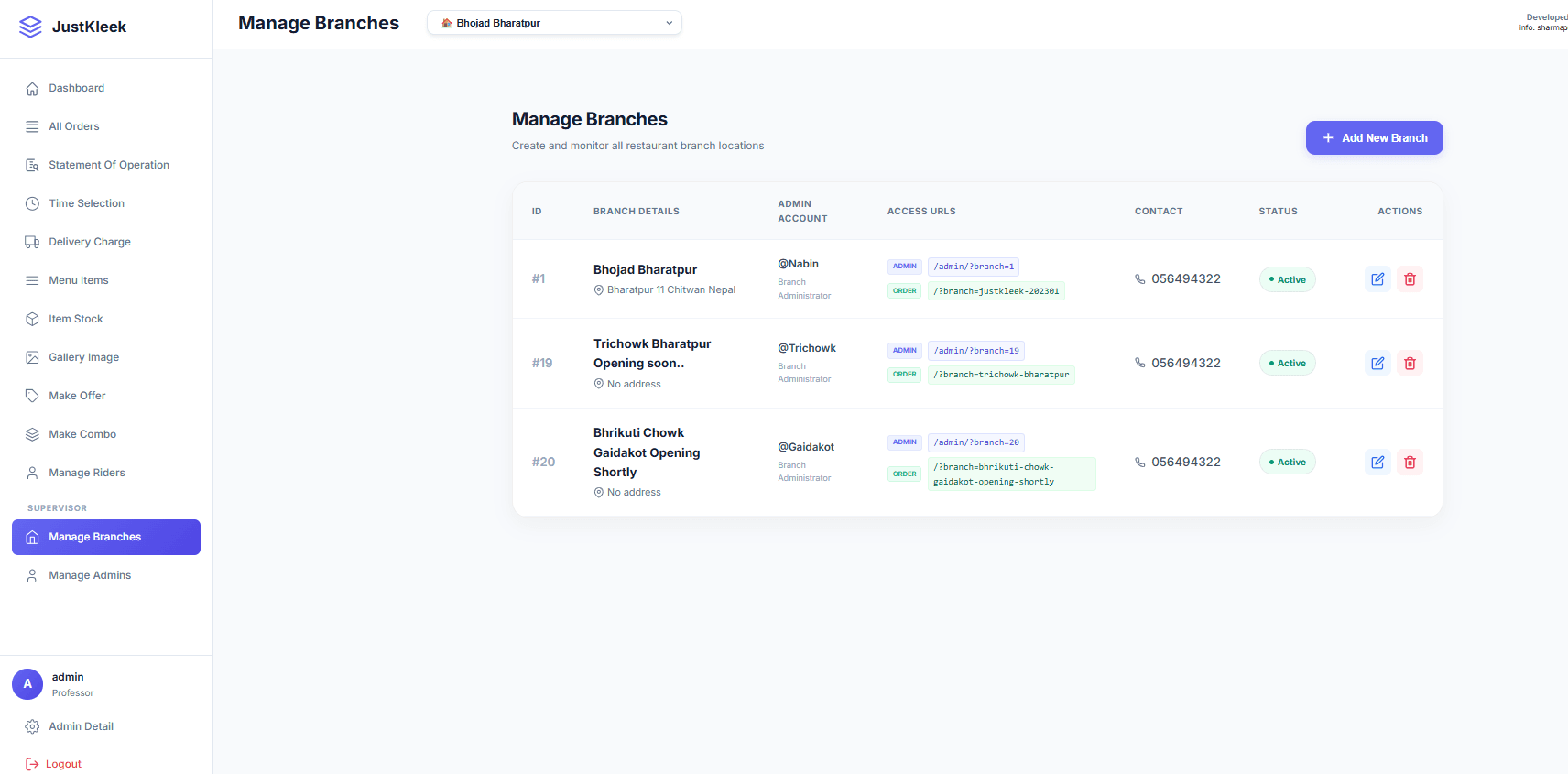Open /?branch=justkleek-202301 order URL
The image size is (1568, 774).
tap(996, 291)
